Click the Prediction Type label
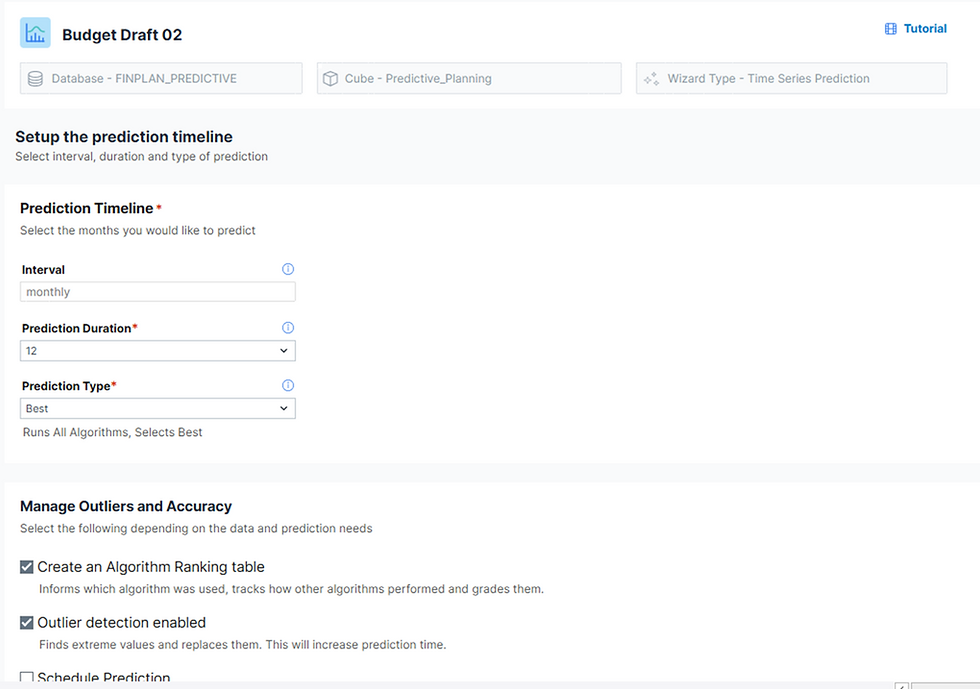Viewport: 980px width, 689px height. [66, 386]
